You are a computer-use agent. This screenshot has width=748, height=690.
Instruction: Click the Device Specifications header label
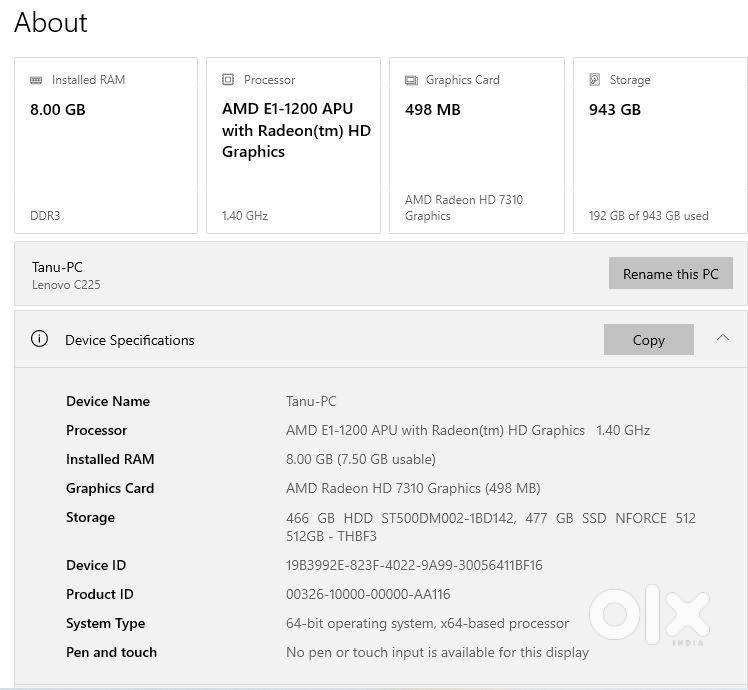click(130, 340)
